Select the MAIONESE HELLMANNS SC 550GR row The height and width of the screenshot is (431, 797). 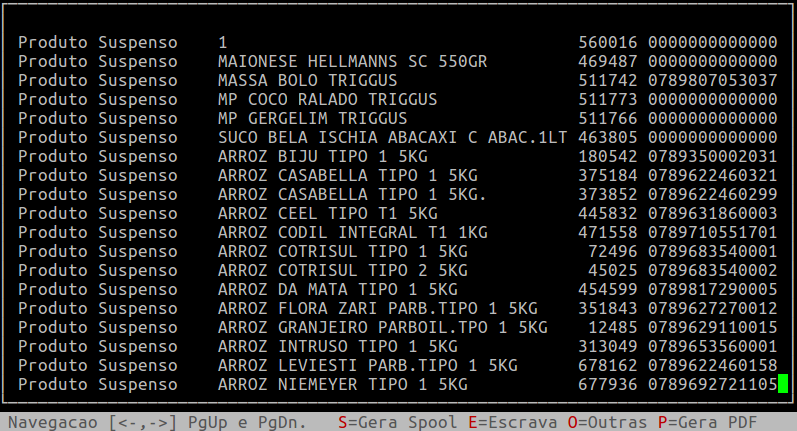pyautogui.click(x=352, y=61)
